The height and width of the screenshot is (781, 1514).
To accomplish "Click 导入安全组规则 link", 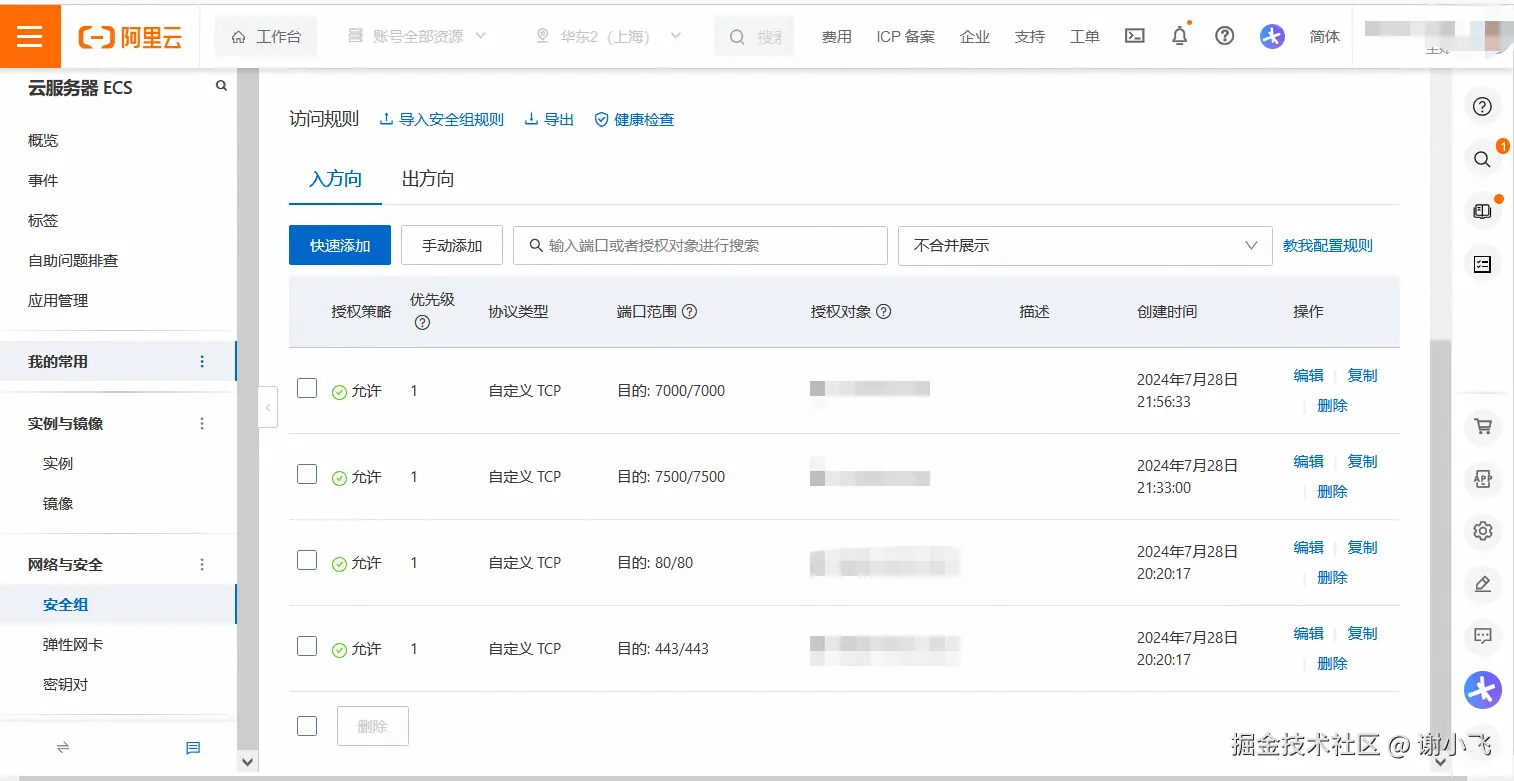I will click(442, 119).
